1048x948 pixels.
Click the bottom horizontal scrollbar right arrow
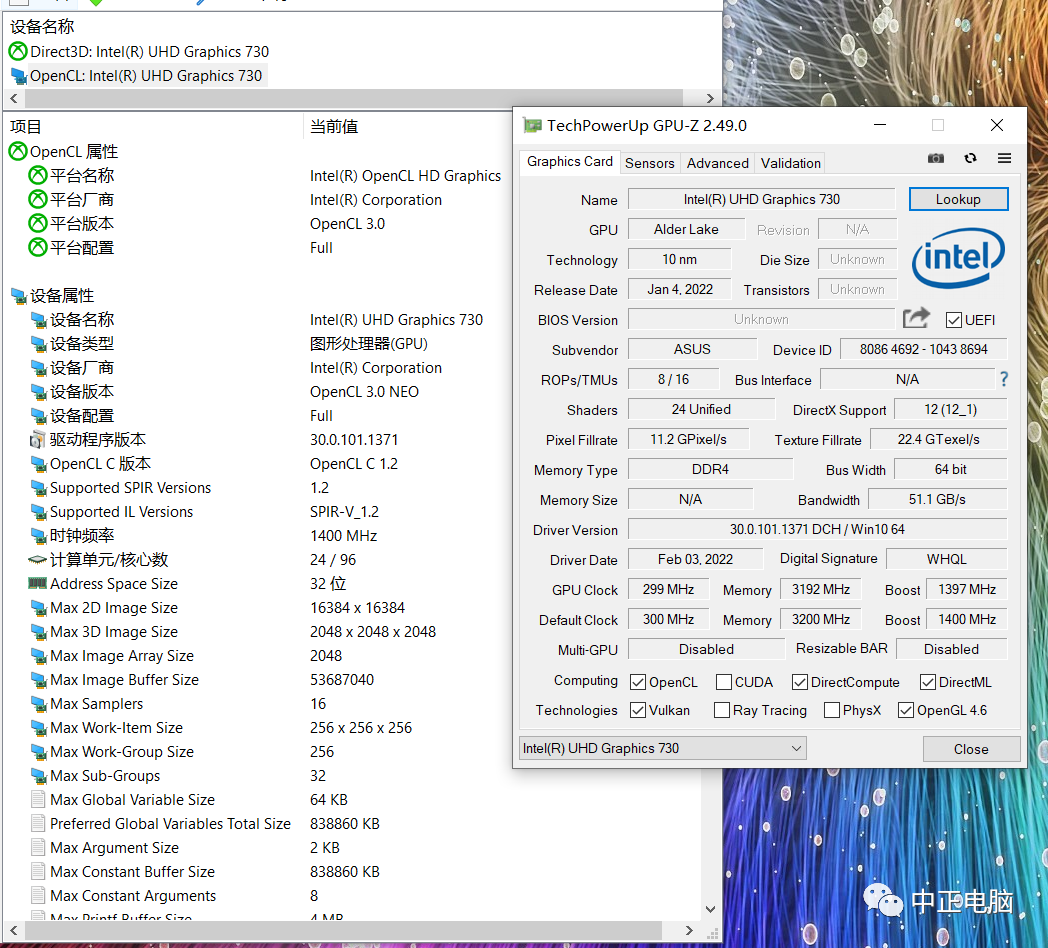(689, 931)
